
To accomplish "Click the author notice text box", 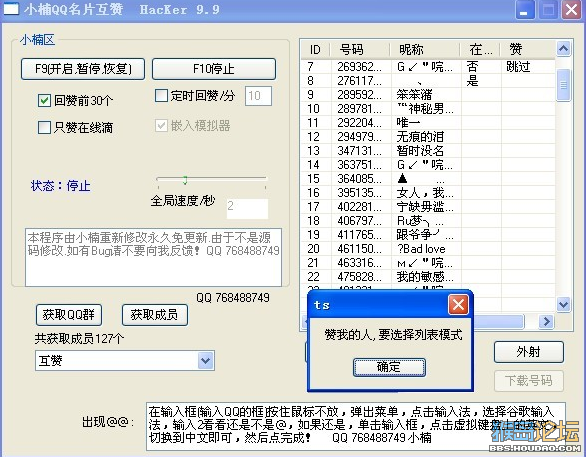I will pos(153,257).
